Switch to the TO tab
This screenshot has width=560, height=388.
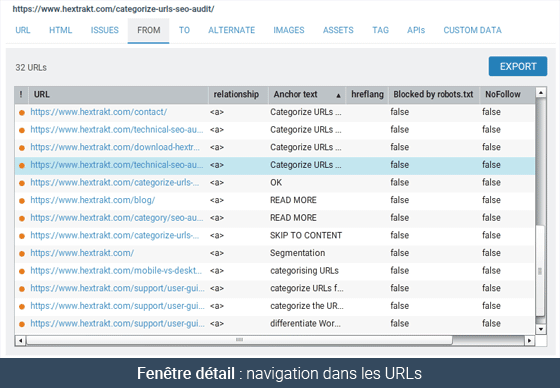point(184,30)
